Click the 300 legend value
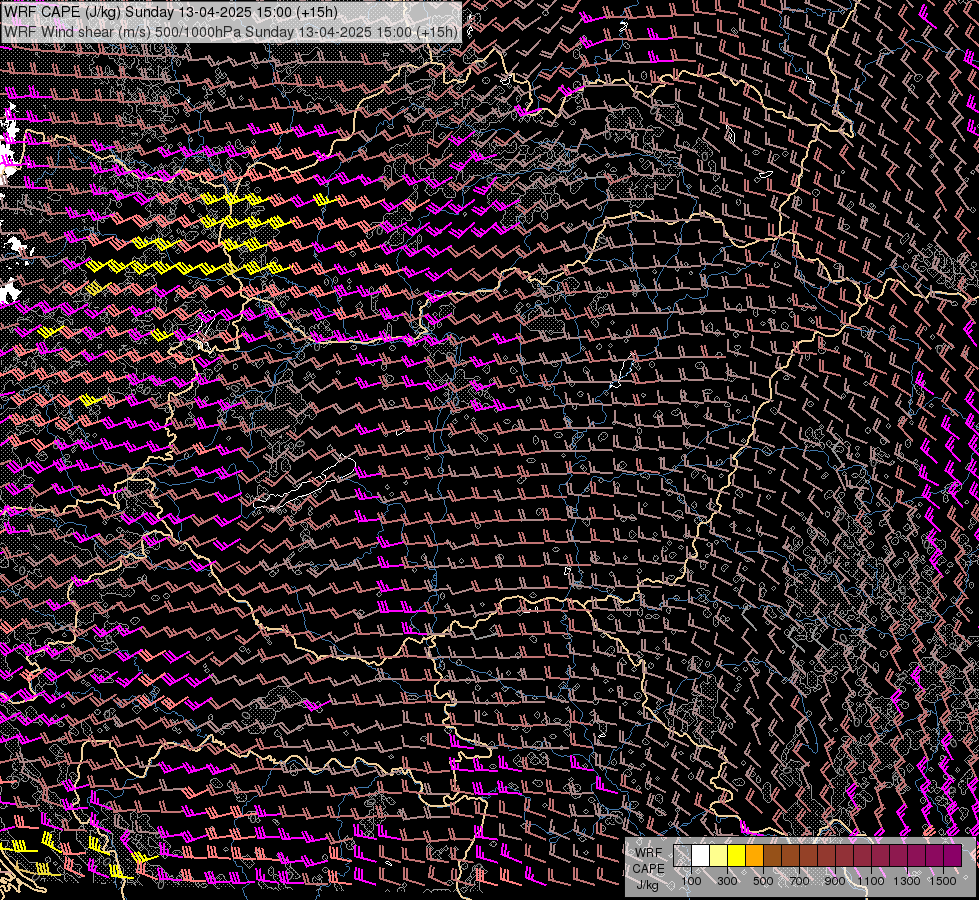The height and width of the screenshot is (900, 979). [x=727, y=881]
